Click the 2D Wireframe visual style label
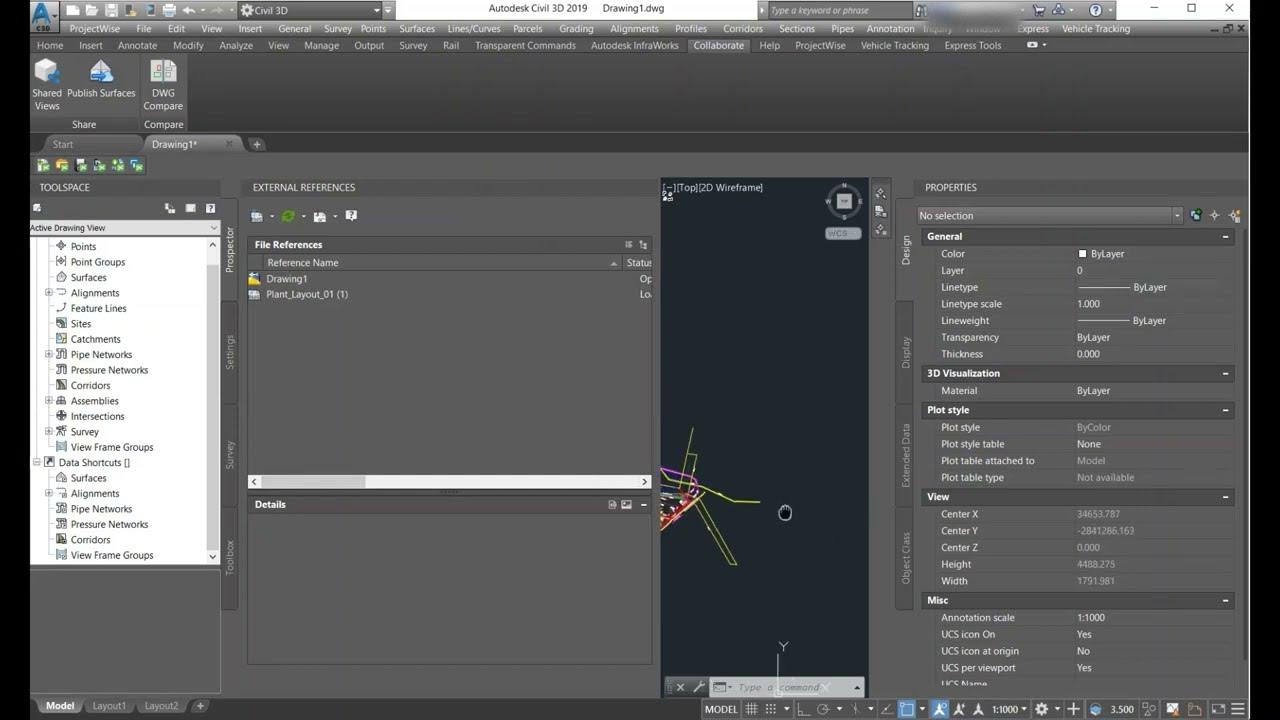Viewport: 1280px width, 720px height. [731, 187]
